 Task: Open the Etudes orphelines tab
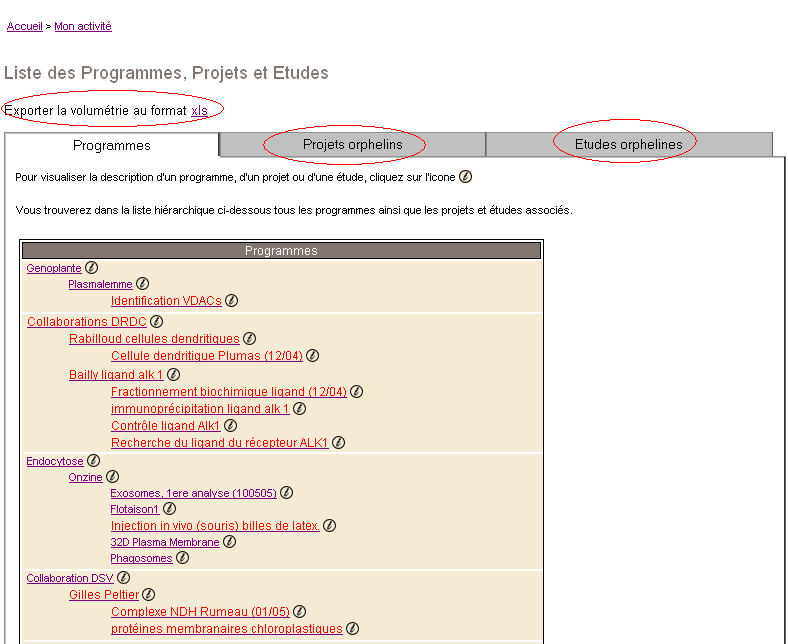coord(628,145)
